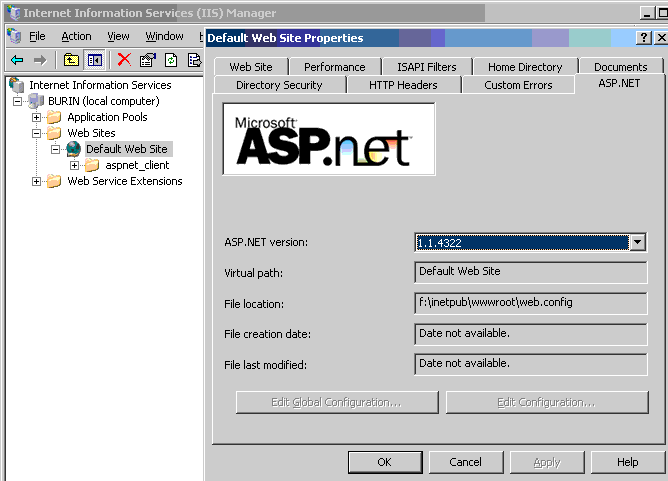The width and height of the screenshot is (668, 481).
Task: Open the Action menu
Action: pos(76,36)
